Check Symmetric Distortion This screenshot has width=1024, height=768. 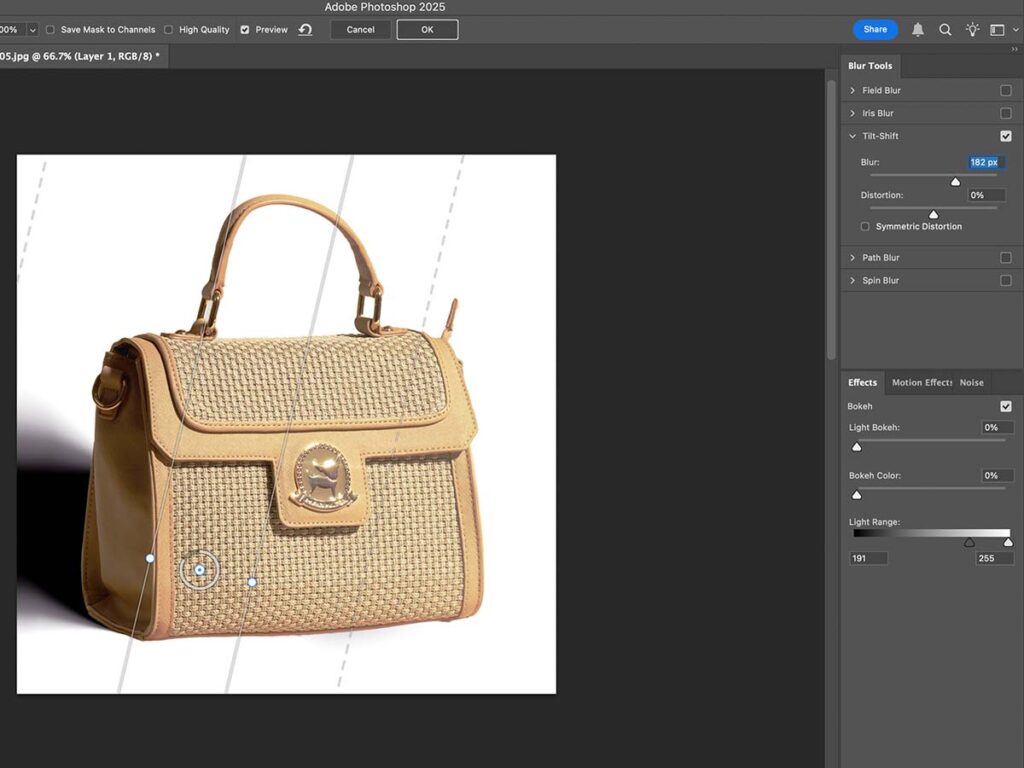(865, 227)
